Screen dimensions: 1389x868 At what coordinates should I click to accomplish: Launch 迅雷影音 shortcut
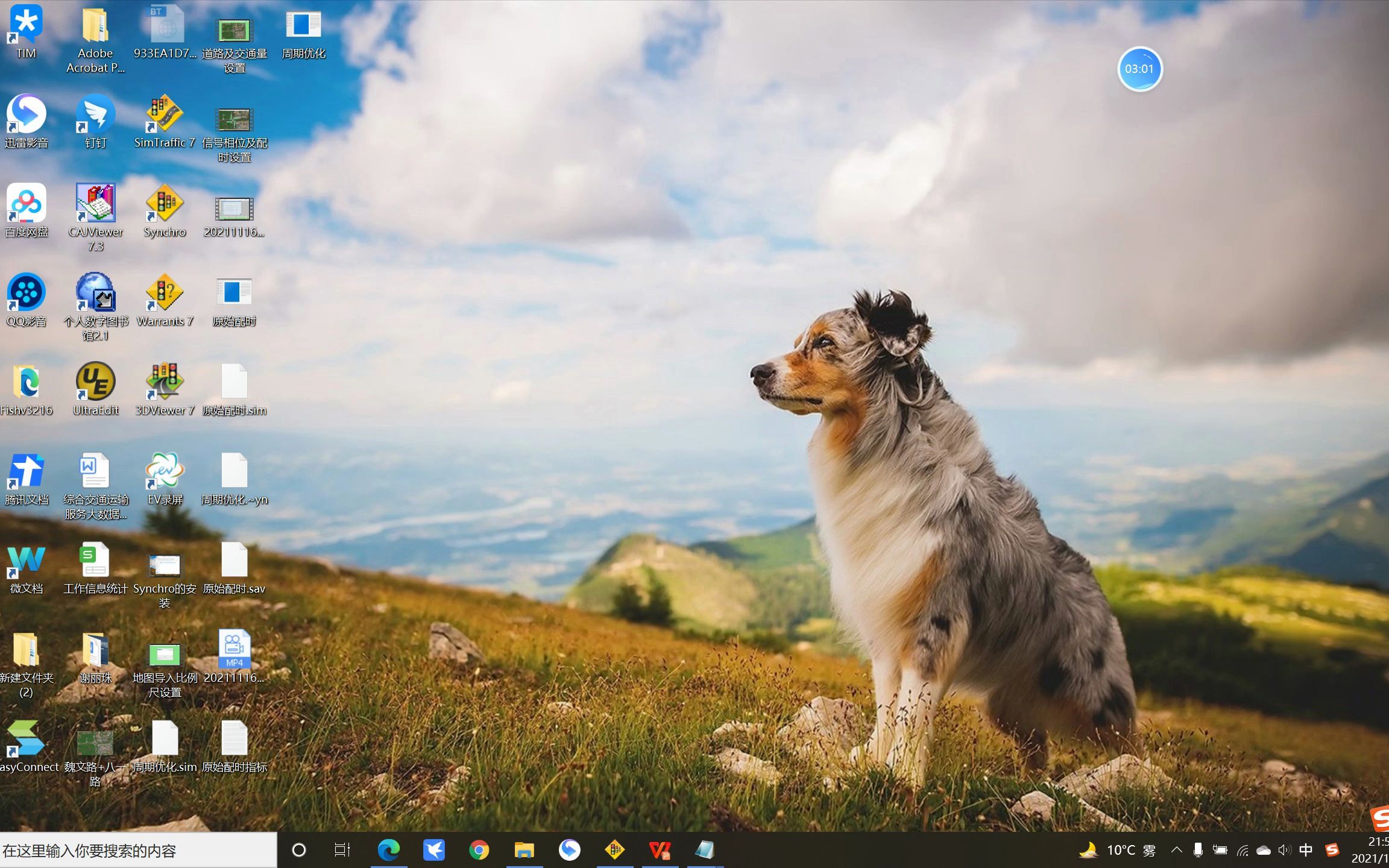26,121
